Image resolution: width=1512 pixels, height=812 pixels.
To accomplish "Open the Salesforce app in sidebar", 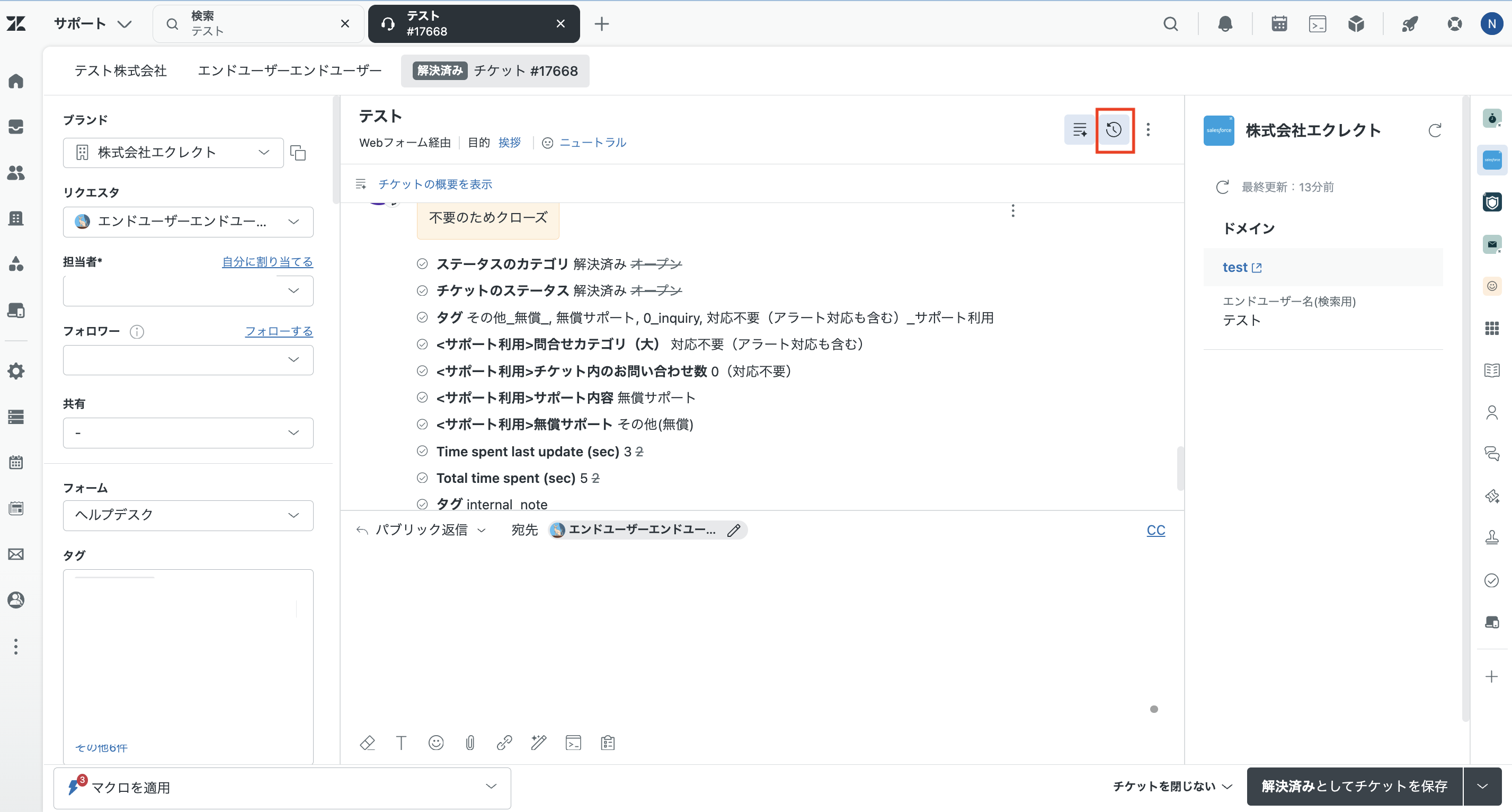I will (1491, 160).
